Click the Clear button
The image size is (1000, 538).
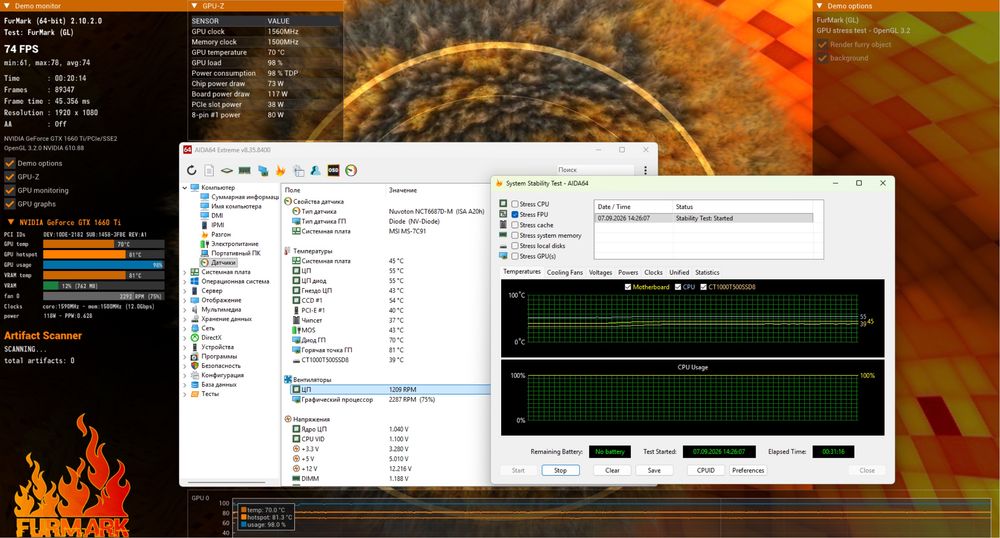(612, 470)
